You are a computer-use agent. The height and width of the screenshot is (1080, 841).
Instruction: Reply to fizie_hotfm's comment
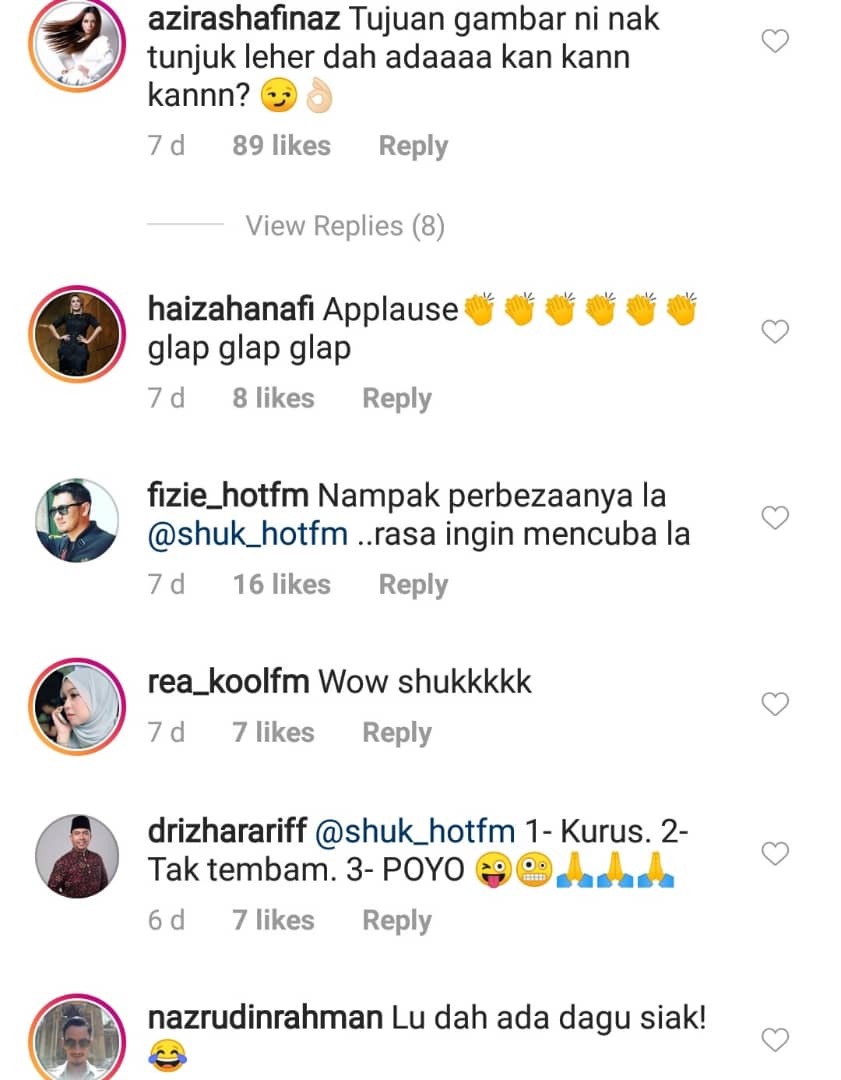click(x=413, y=585)
